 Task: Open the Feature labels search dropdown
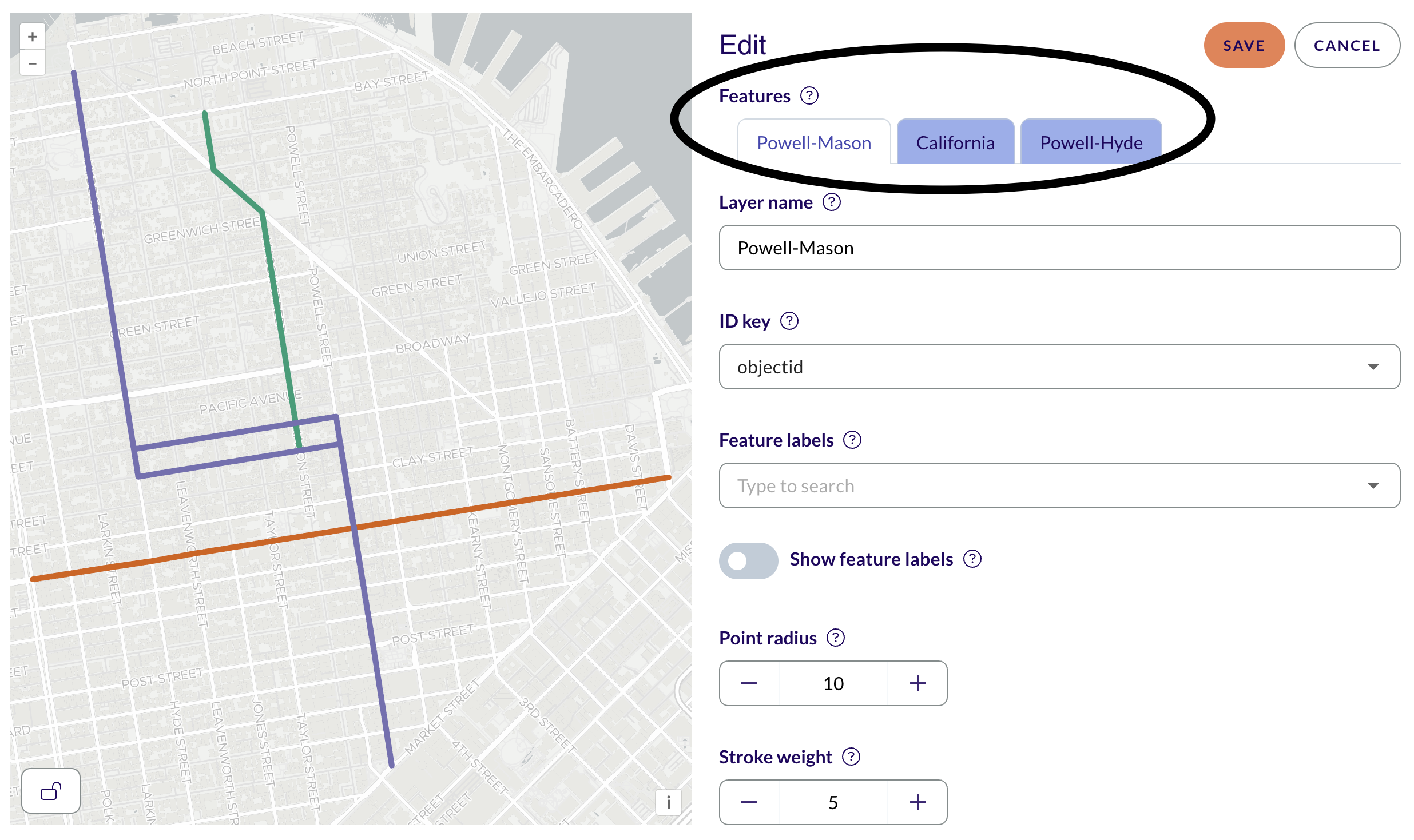tap(1059, 485)
